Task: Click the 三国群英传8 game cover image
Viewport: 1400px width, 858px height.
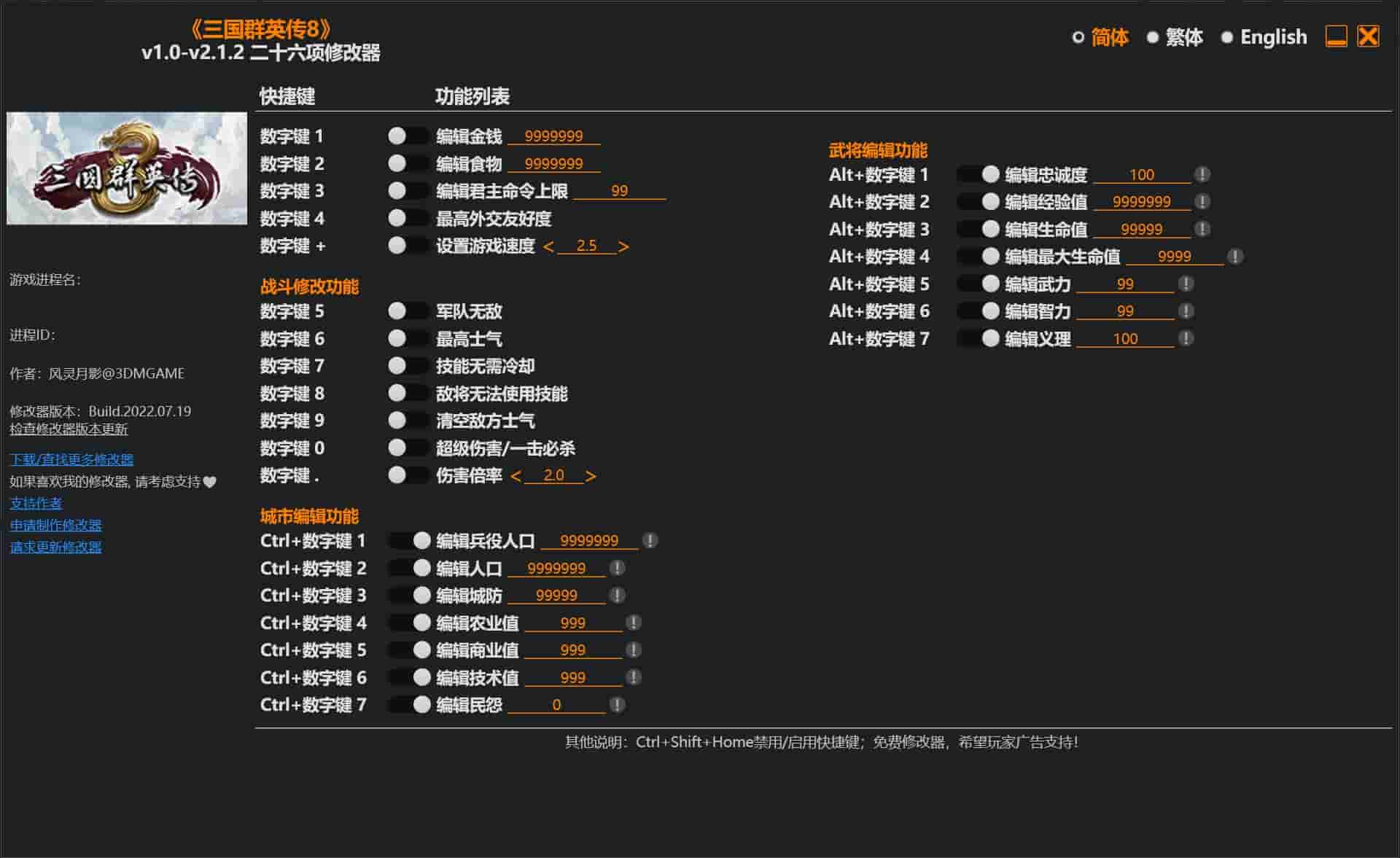Action: [127, 168]
